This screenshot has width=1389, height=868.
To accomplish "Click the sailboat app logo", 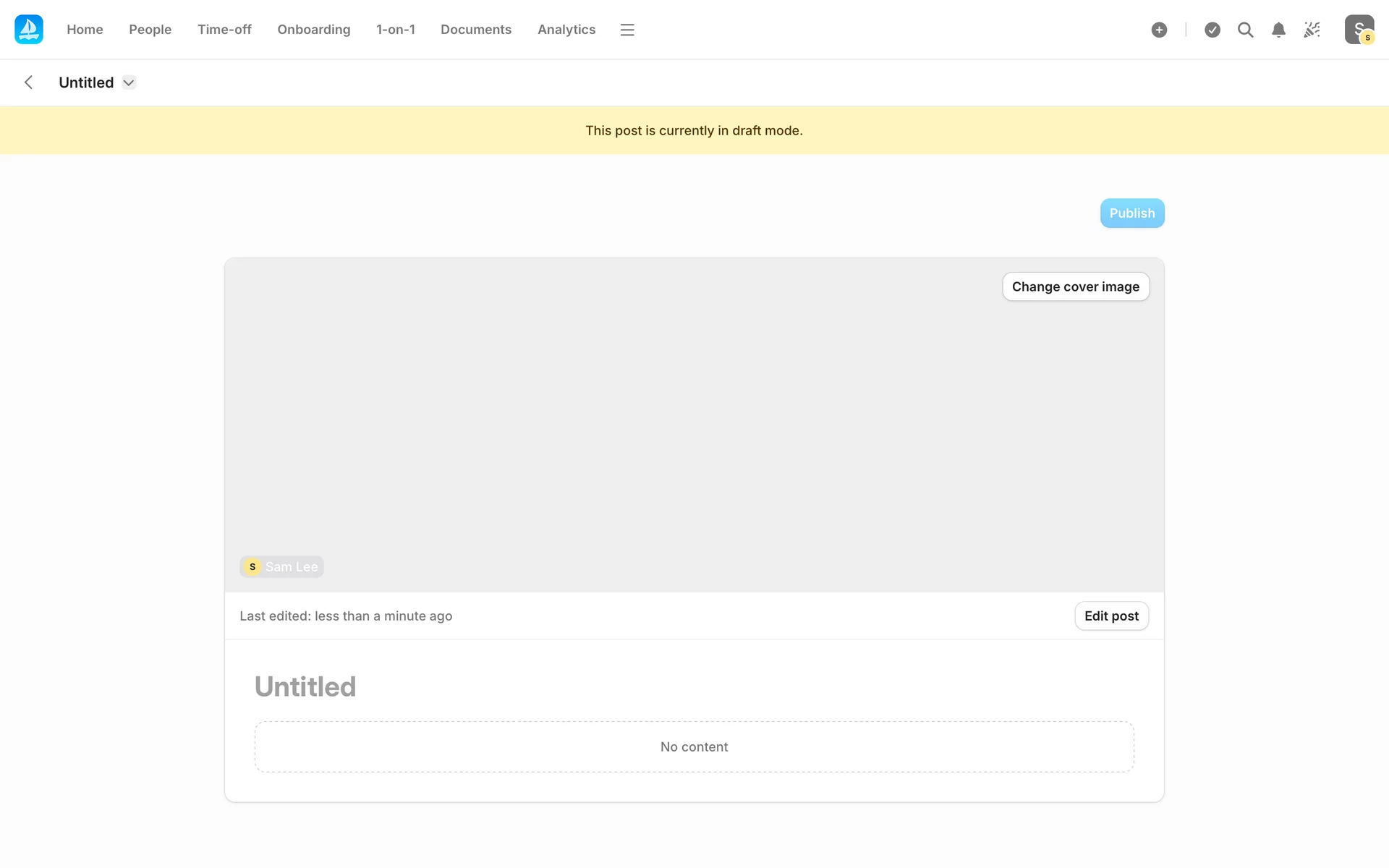I will click(x=29, y=30).
